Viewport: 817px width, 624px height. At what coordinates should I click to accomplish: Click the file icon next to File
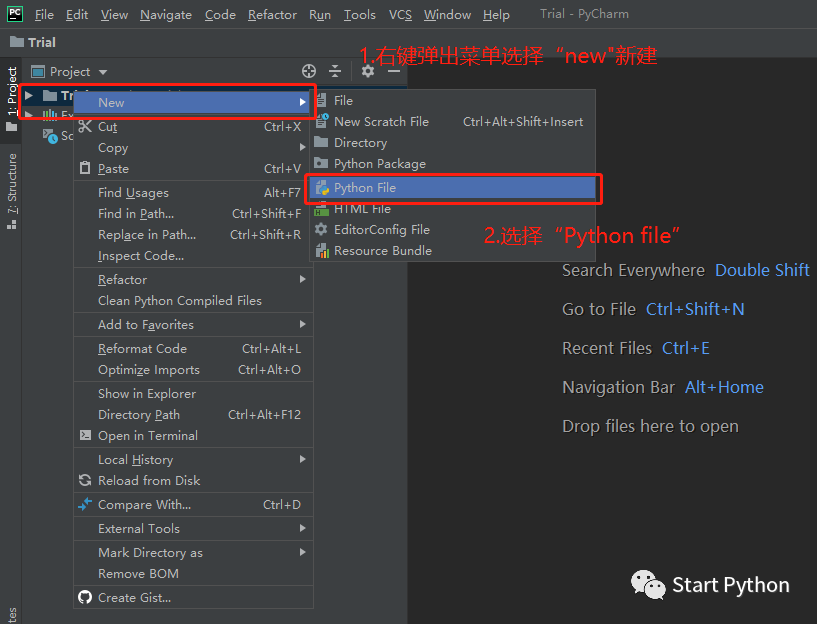(x=321, y=100)
